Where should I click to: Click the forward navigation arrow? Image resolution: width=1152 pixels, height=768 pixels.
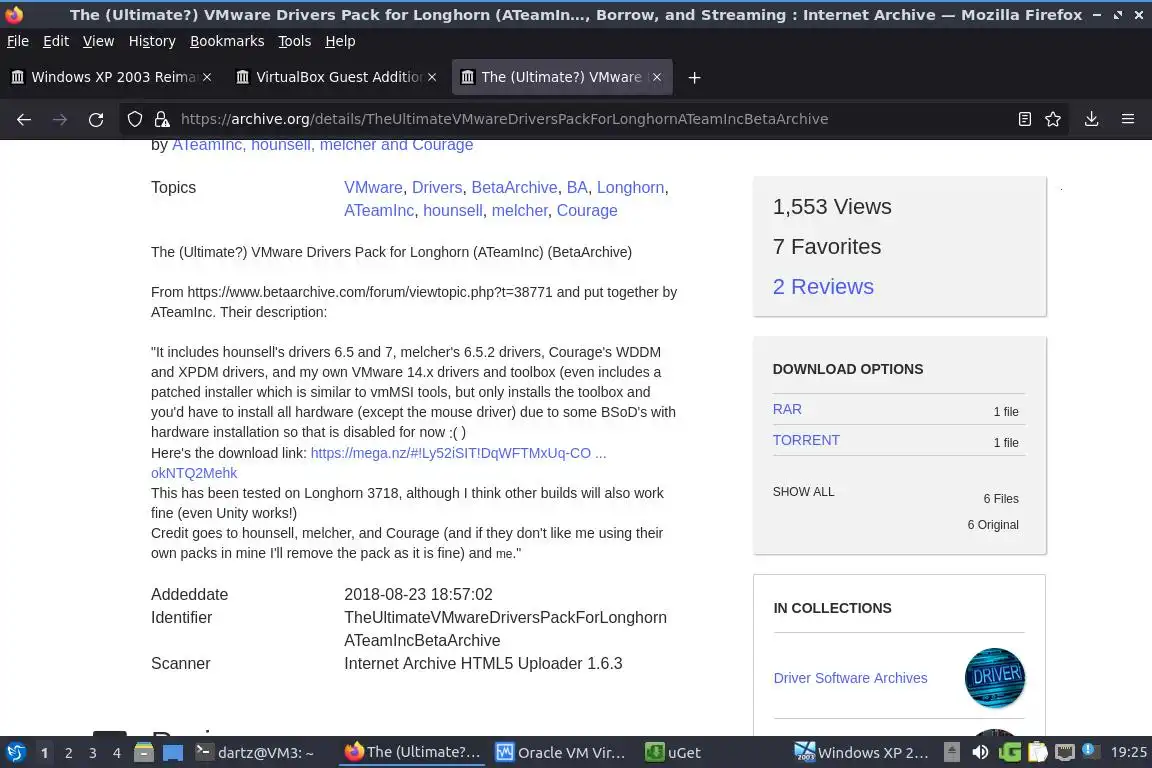click(60, 119)
